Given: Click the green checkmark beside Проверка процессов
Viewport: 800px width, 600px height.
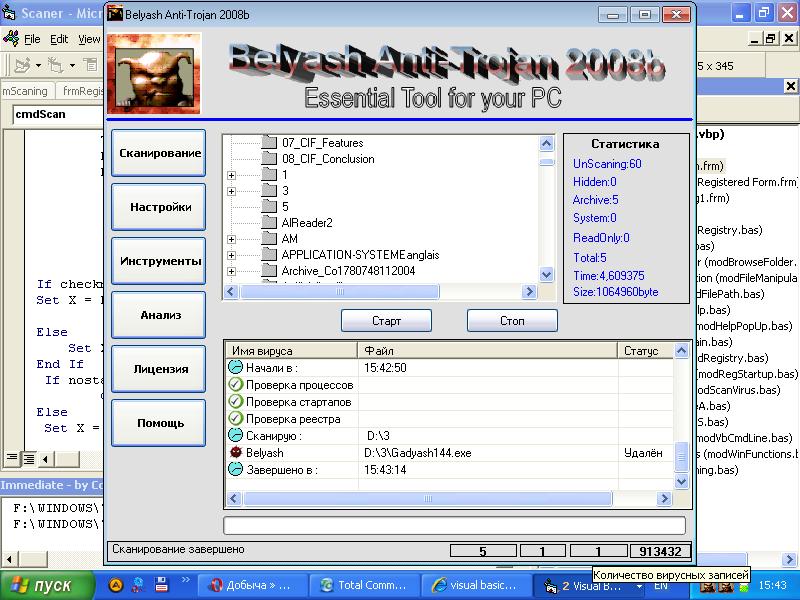Looking at the screenshot, I should [236, 385].
